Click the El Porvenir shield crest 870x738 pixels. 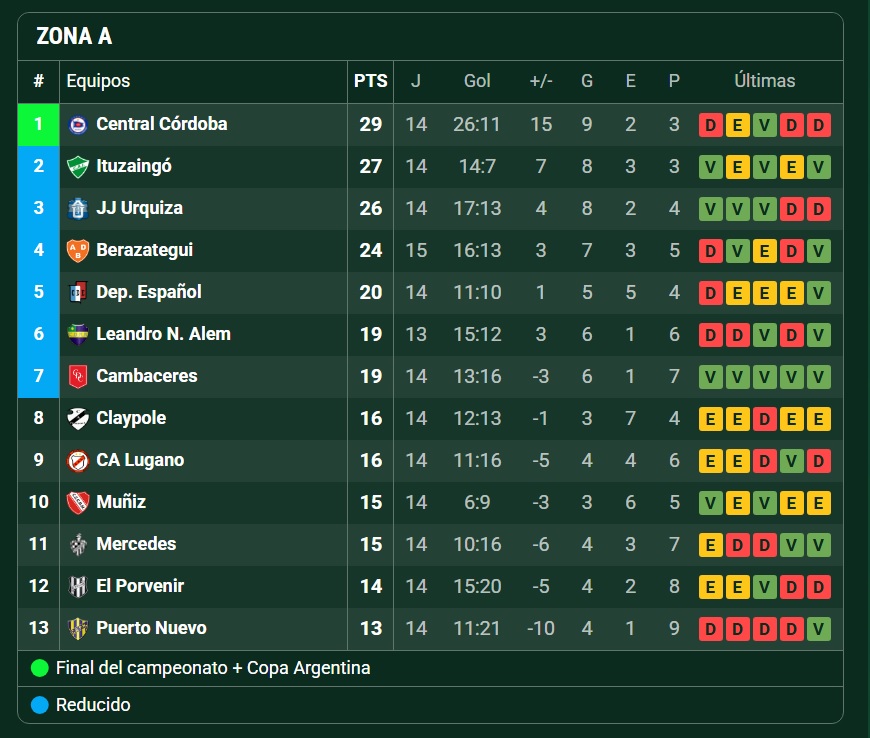pyautogui.click(x=78, y=587)
